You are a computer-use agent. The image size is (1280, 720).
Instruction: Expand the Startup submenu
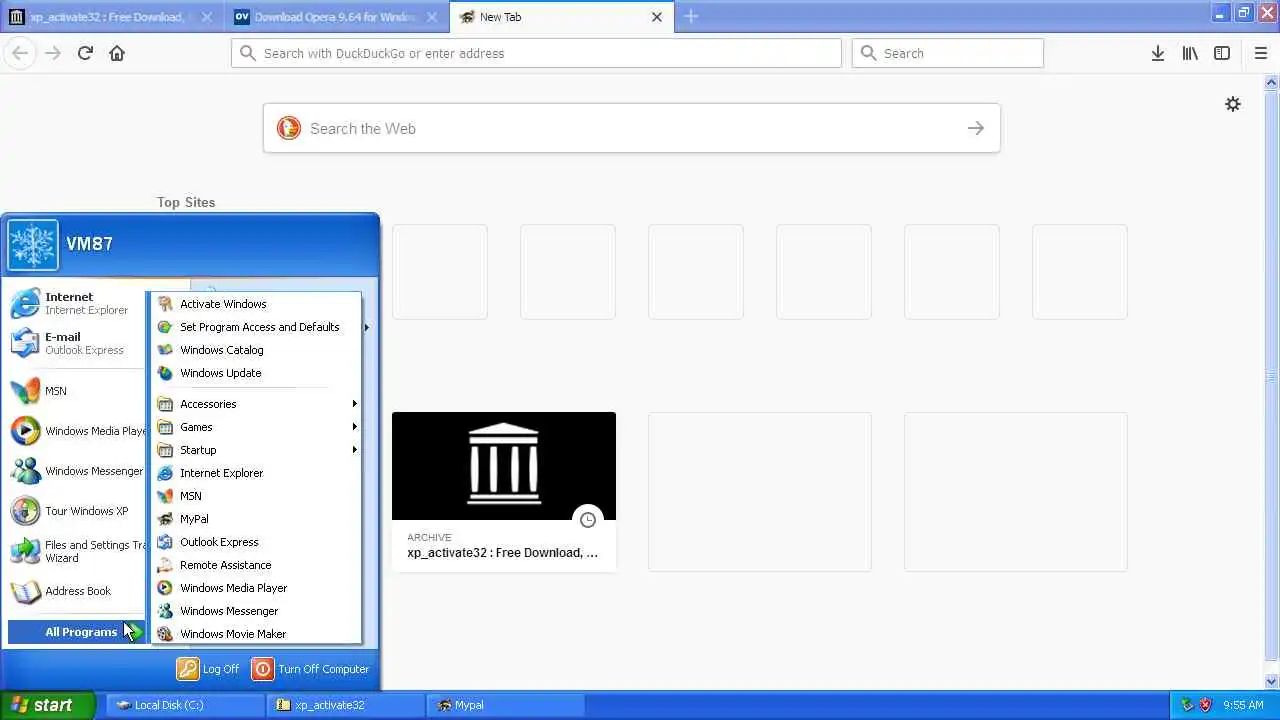click(x=256, y=450)
